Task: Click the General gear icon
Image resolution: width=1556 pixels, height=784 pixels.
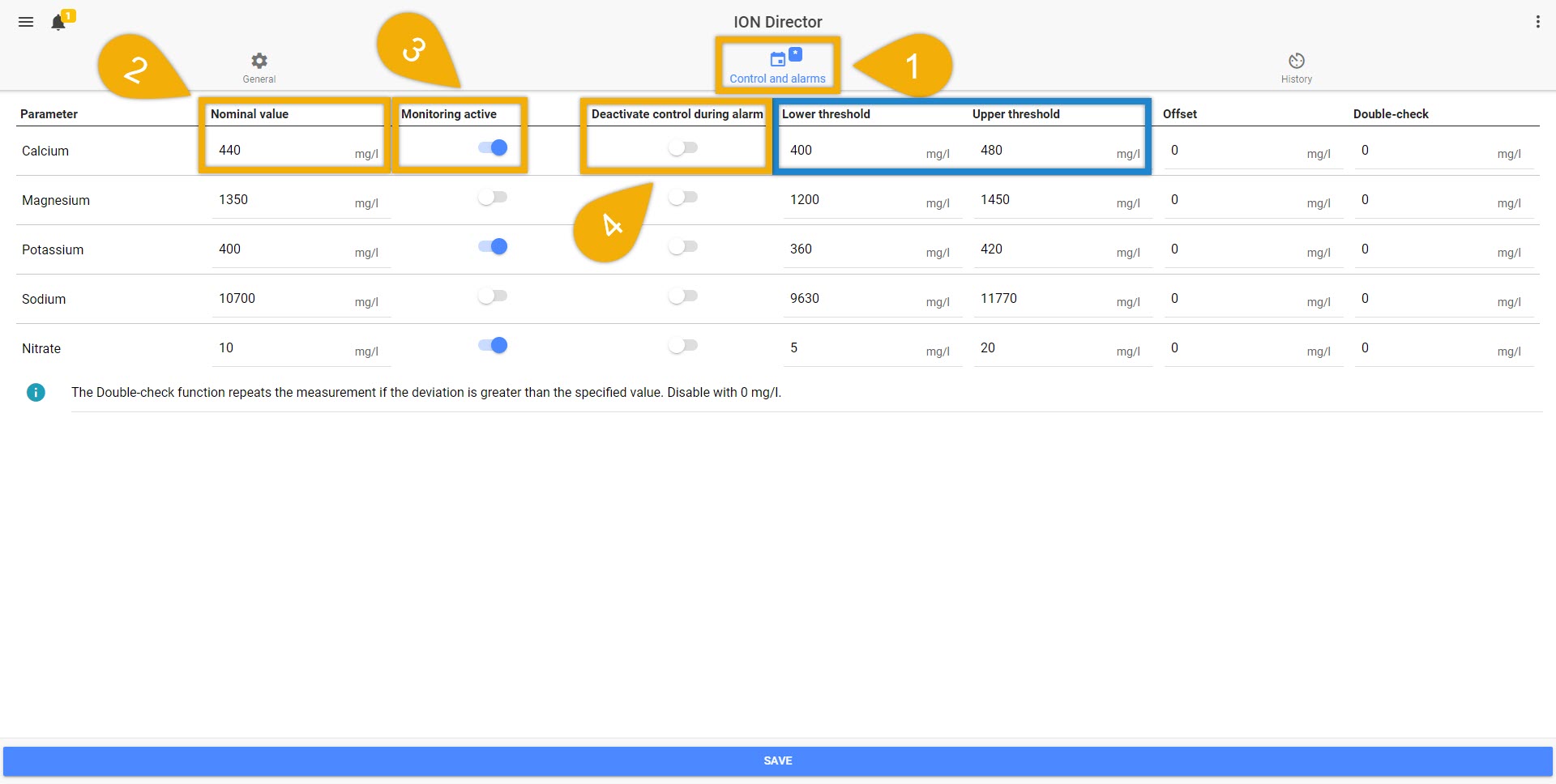Action: click(x=259, y=62)
